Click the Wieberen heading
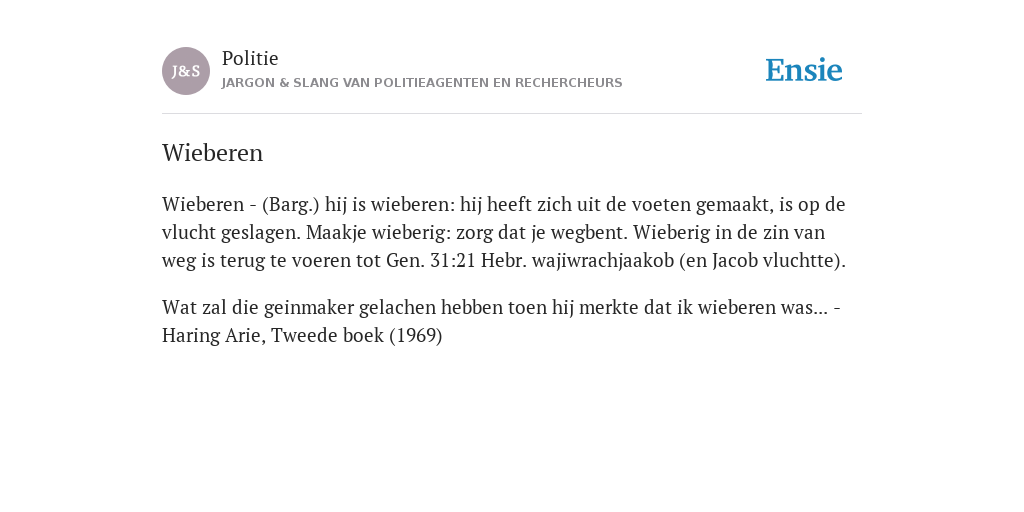 coord(212,153)
